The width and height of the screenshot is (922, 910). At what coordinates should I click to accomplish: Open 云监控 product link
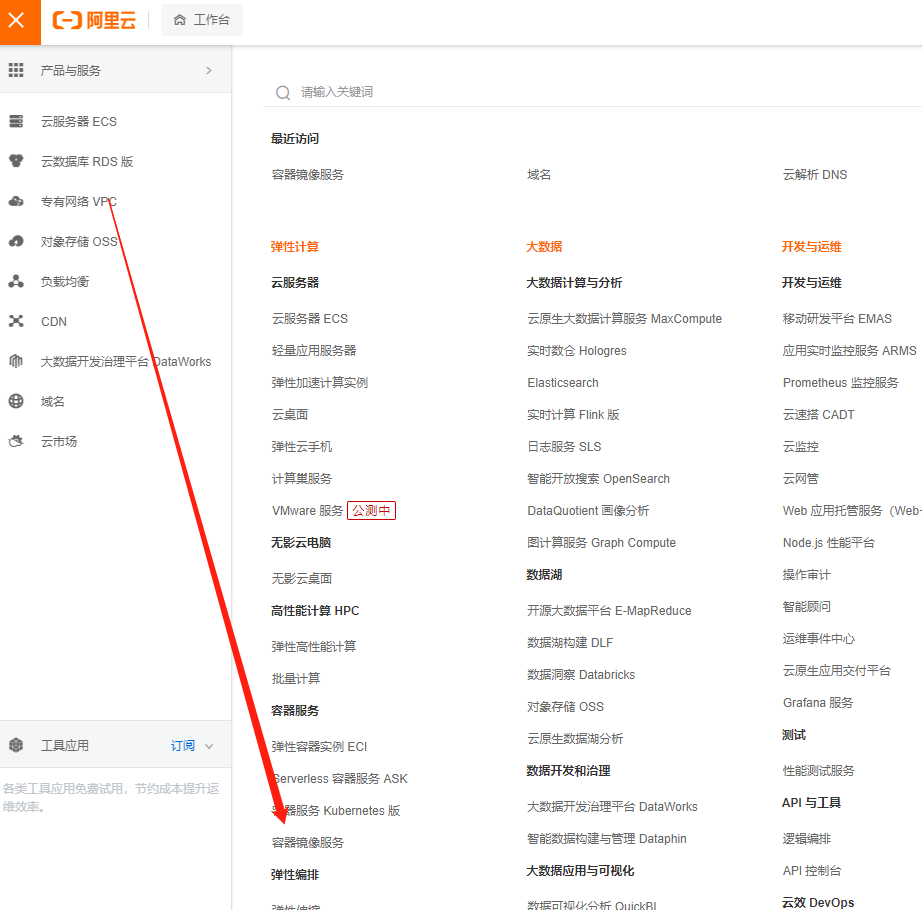(x=800, y=447)
